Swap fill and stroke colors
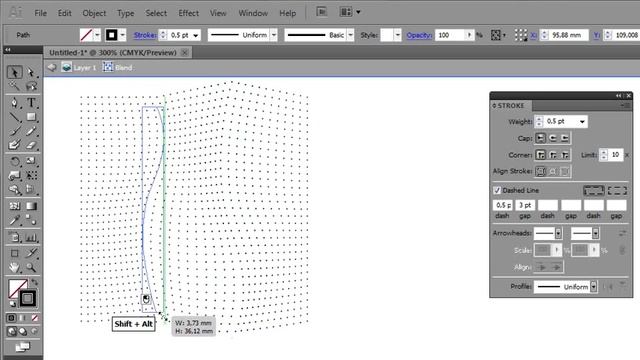The width and height of the screenshot is (640, 360). [x=35, y=282]
